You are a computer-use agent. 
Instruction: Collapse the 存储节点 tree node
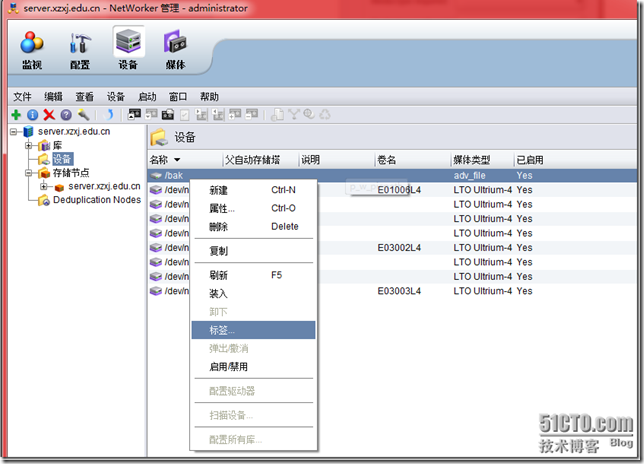pyautogui.click(x=28, y=173)
